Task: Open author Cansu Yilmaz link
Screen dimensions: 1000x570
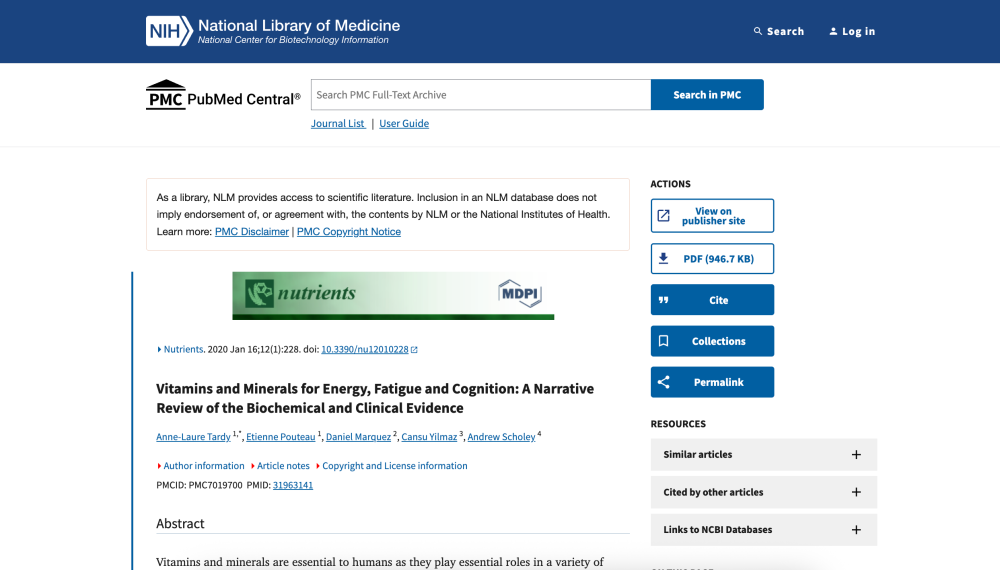Action: [429, 437]
